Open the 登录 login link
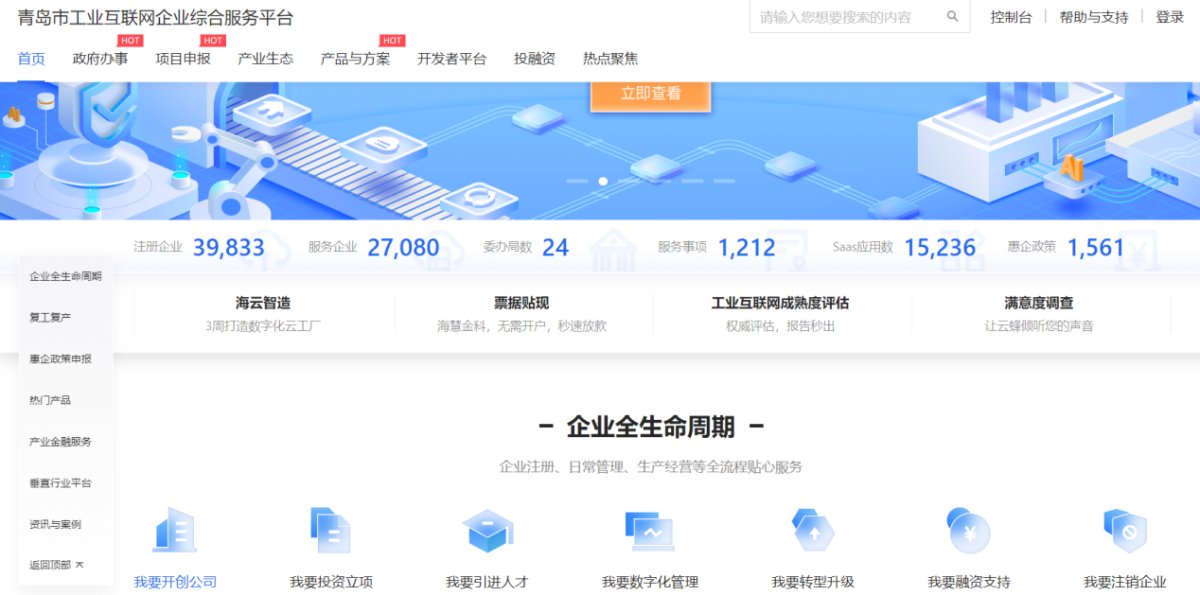This screenshot has width=1200, height=595. click(x=1169, y=17)
